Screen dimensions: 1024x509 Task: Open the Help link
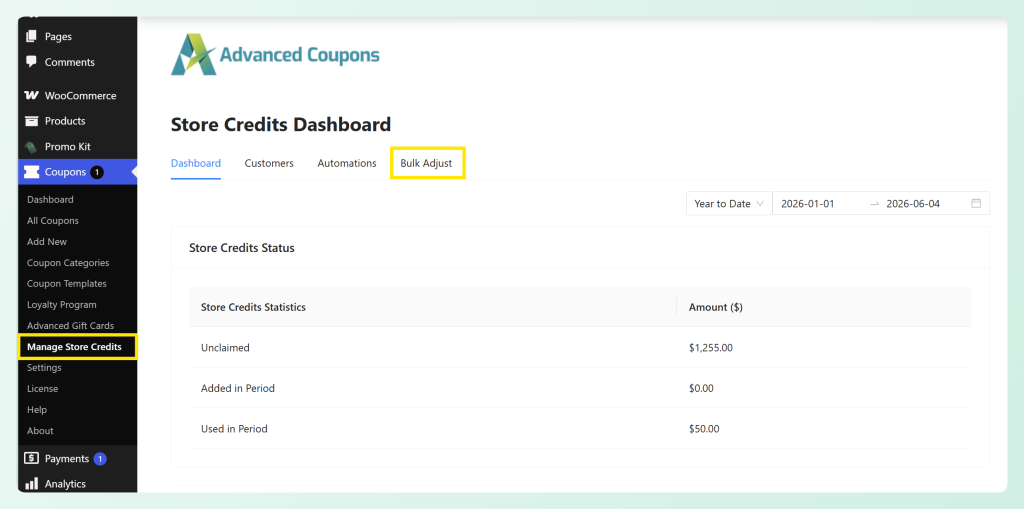click(x=37, y=410)
